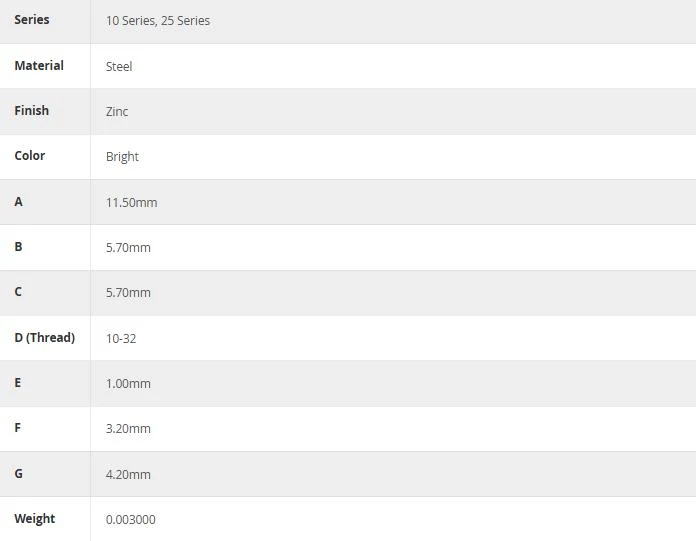Select the Steel material value
Image resolution: width=696 pixels, height=541 pixels.
[119, 67]
